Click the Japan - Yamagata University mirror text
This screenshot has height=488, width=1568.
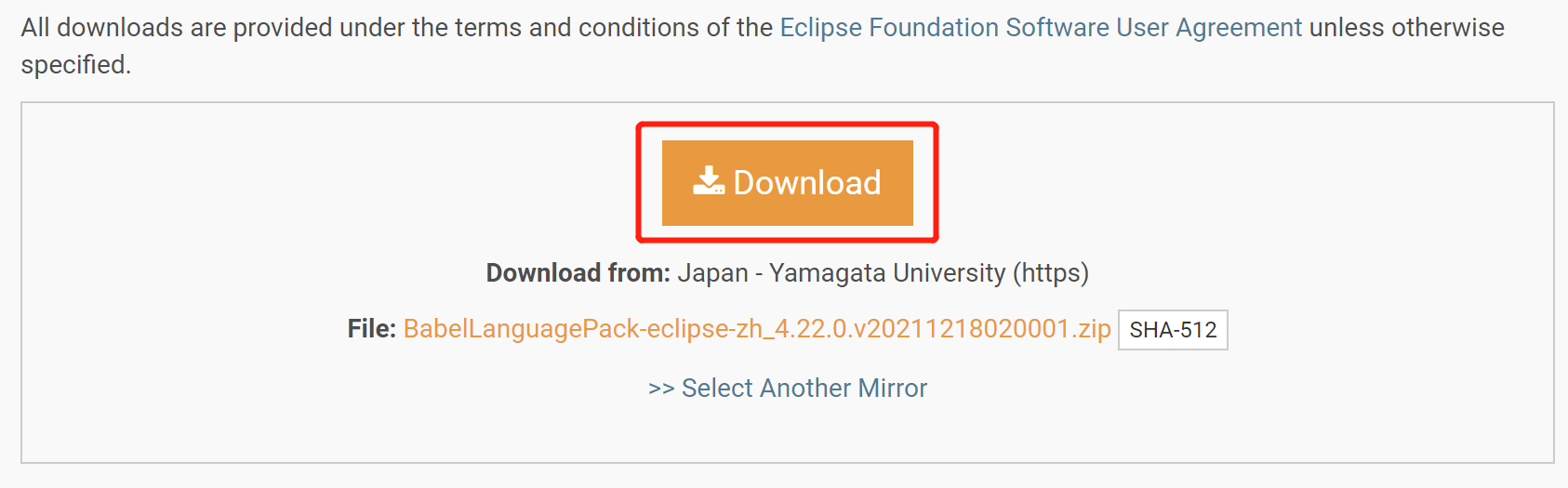click(x=841, y=273)
